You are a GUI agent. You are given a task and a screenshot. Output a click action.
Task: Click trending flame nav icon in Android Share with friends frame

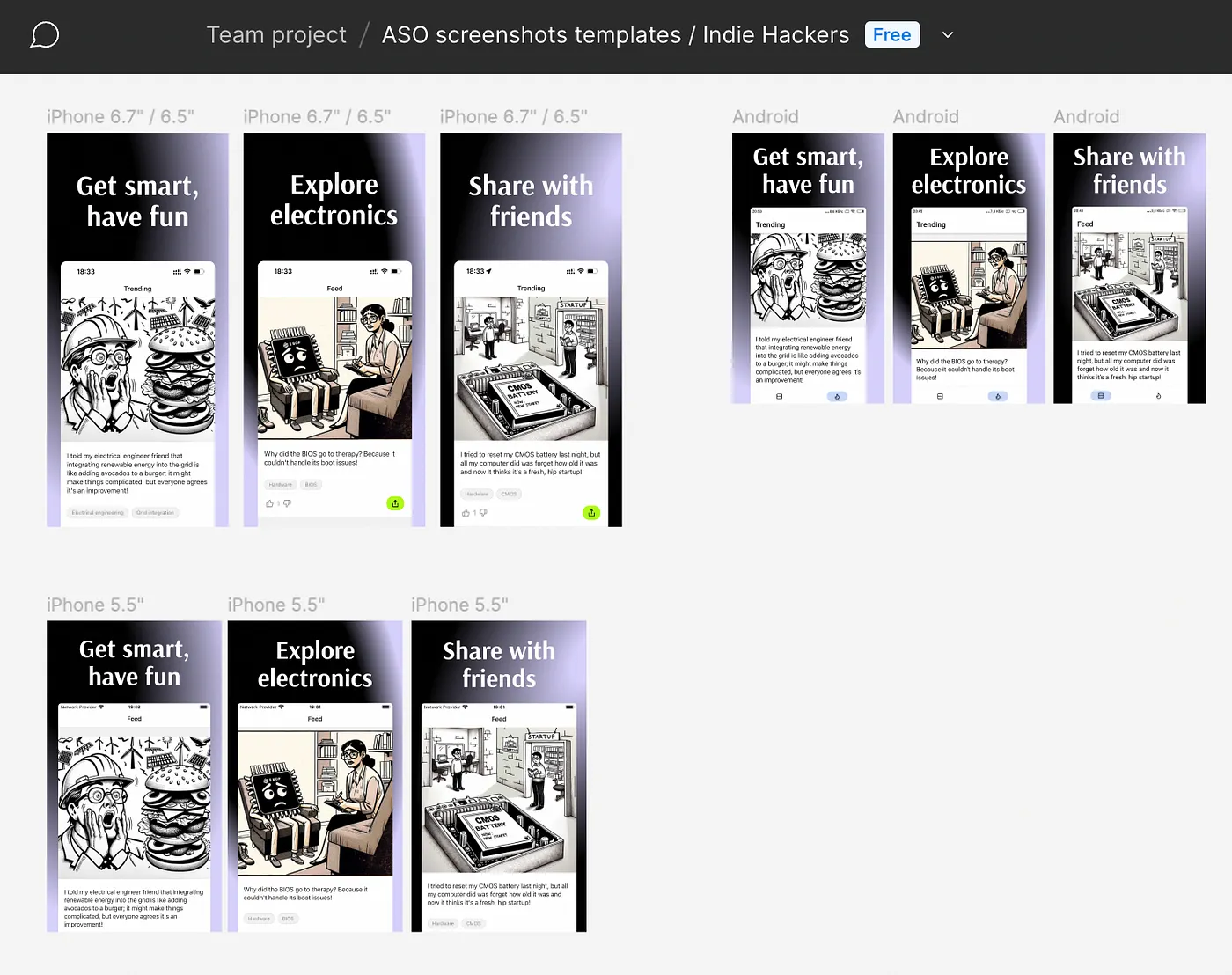(x=1158, y=396)
